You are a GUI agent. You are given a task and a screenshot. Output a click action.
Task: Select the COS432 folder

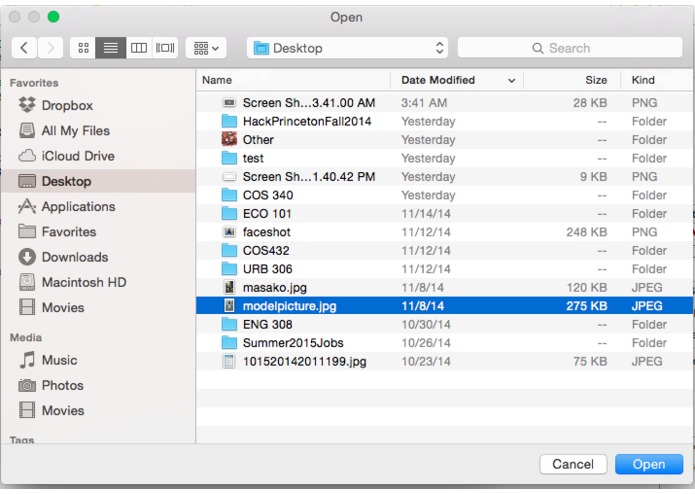[x=445, y=251]
